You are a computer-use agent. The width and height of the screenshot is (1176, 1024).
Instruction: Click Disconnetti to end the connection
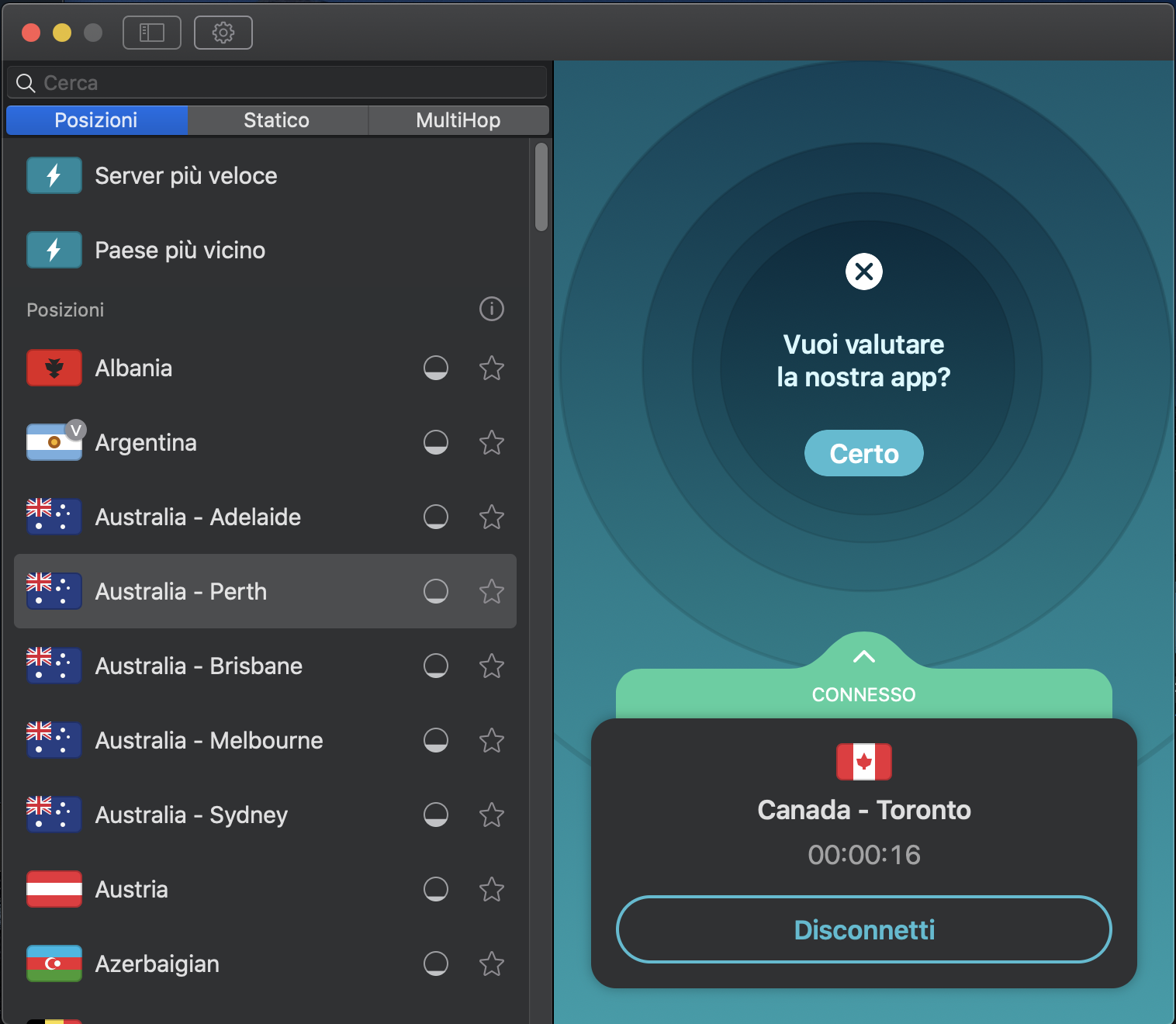click(863, 929)
